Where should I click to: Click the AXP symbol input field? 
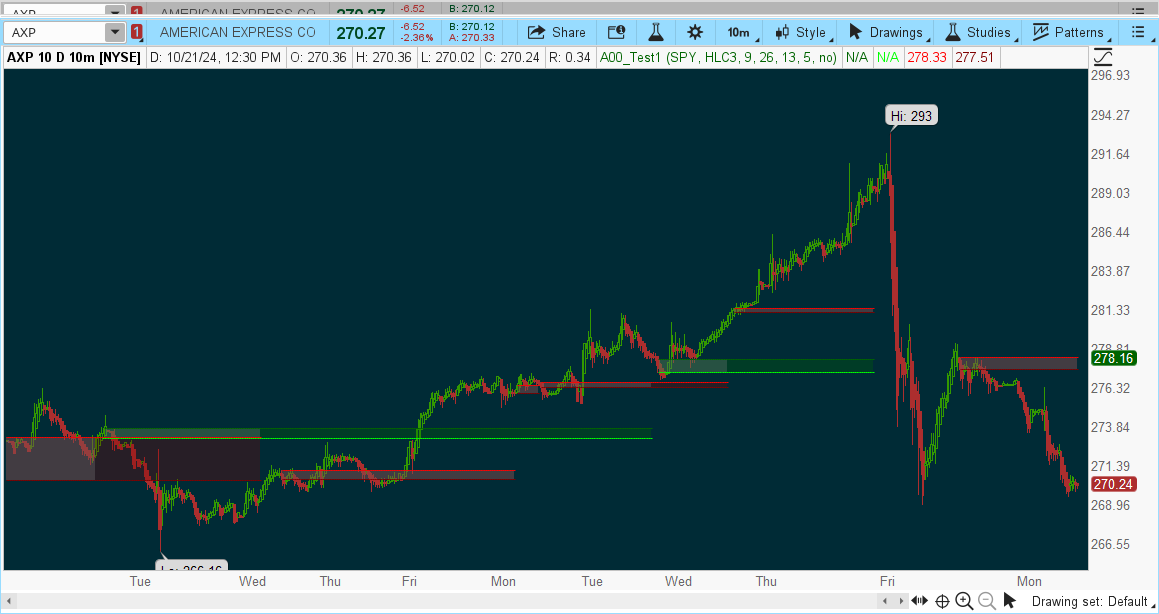coord(55,33)
